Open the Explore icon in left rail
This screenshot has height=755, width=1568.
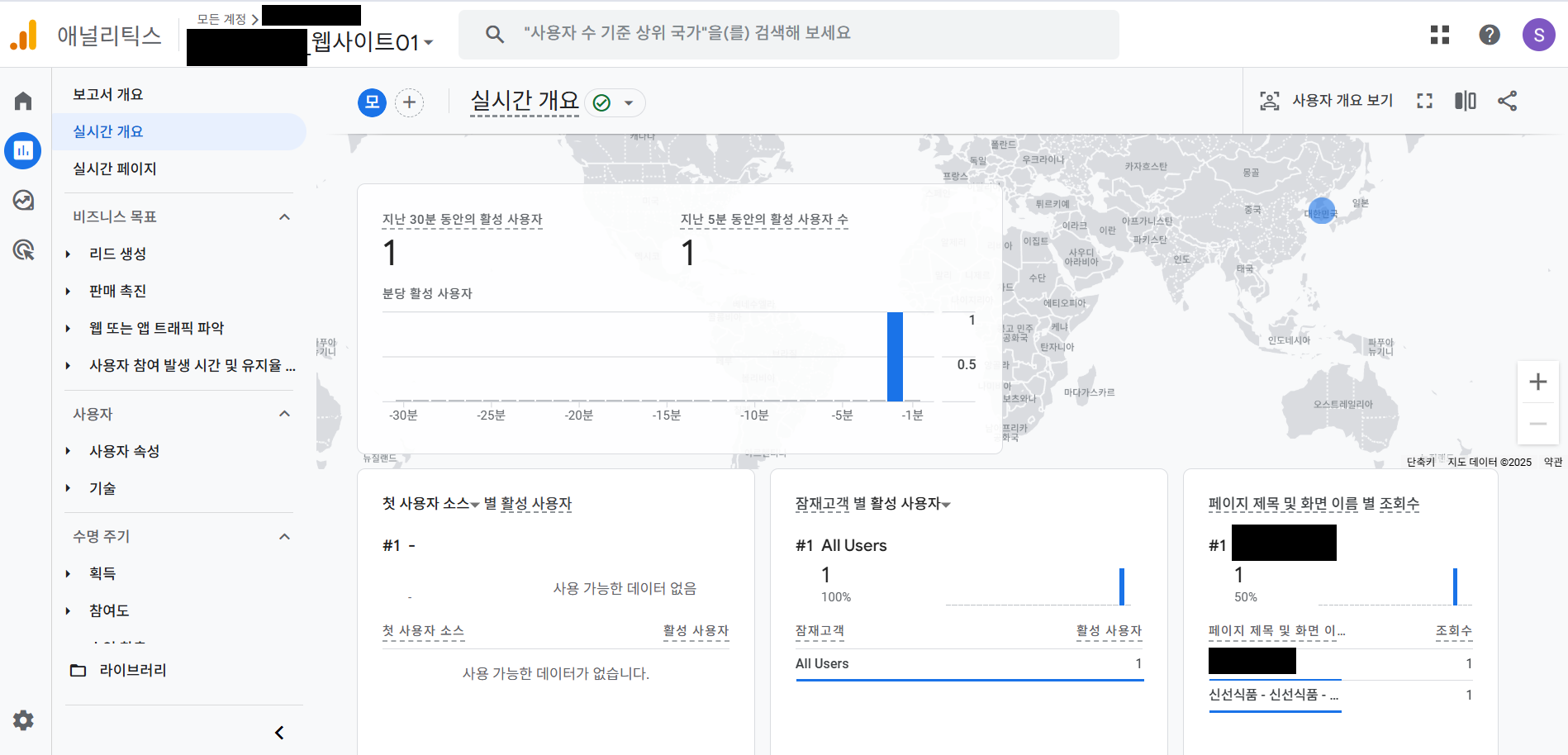23,200
